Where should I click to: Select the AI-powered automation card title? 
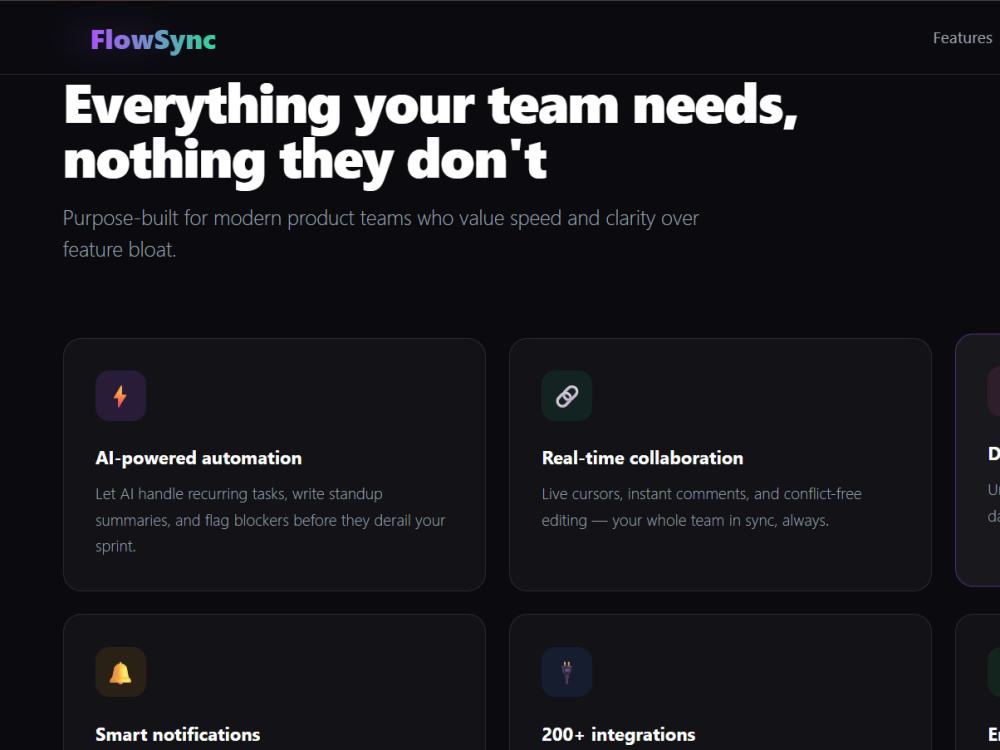click(198, 459)
